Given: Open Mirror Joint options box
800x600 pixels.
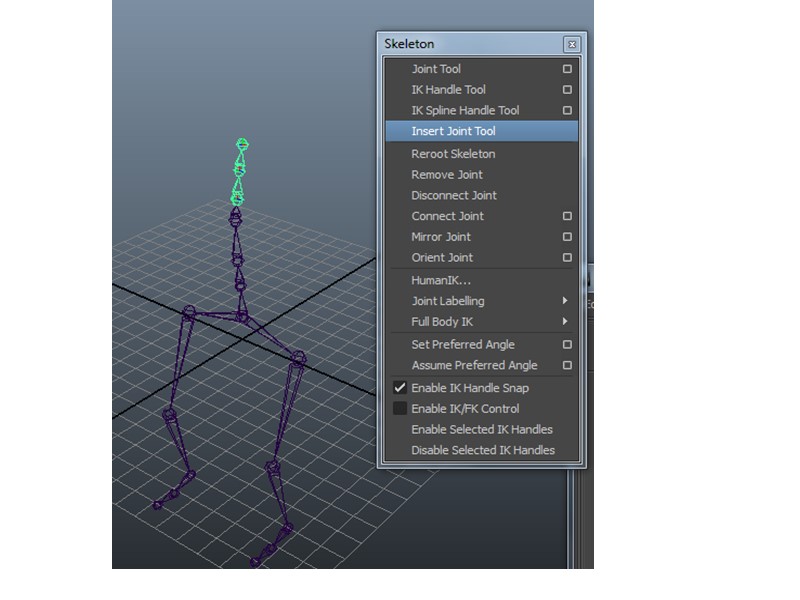Looking at the screenshot, I should (567, 237).
